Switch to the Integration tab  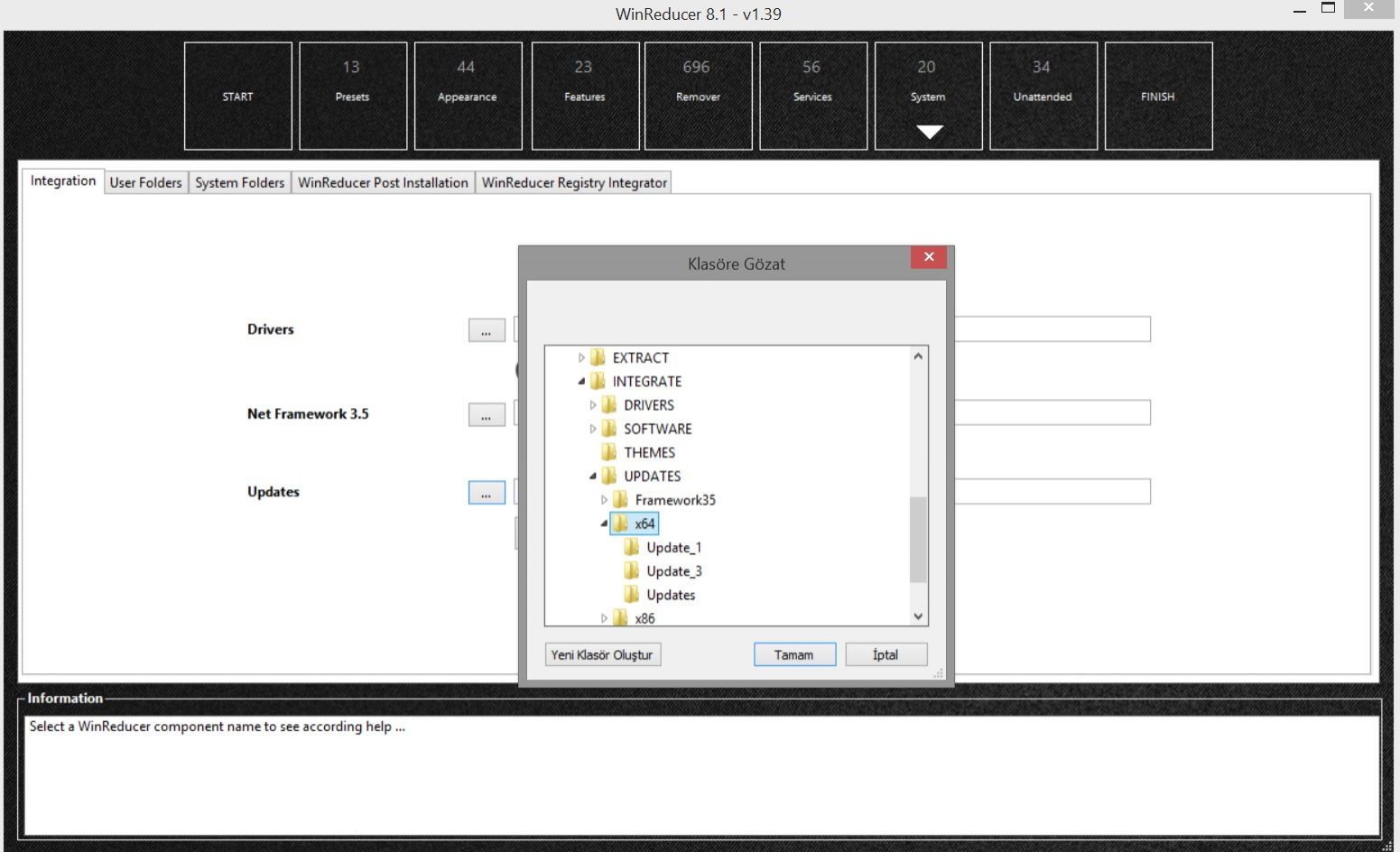(x=63, y=181)
